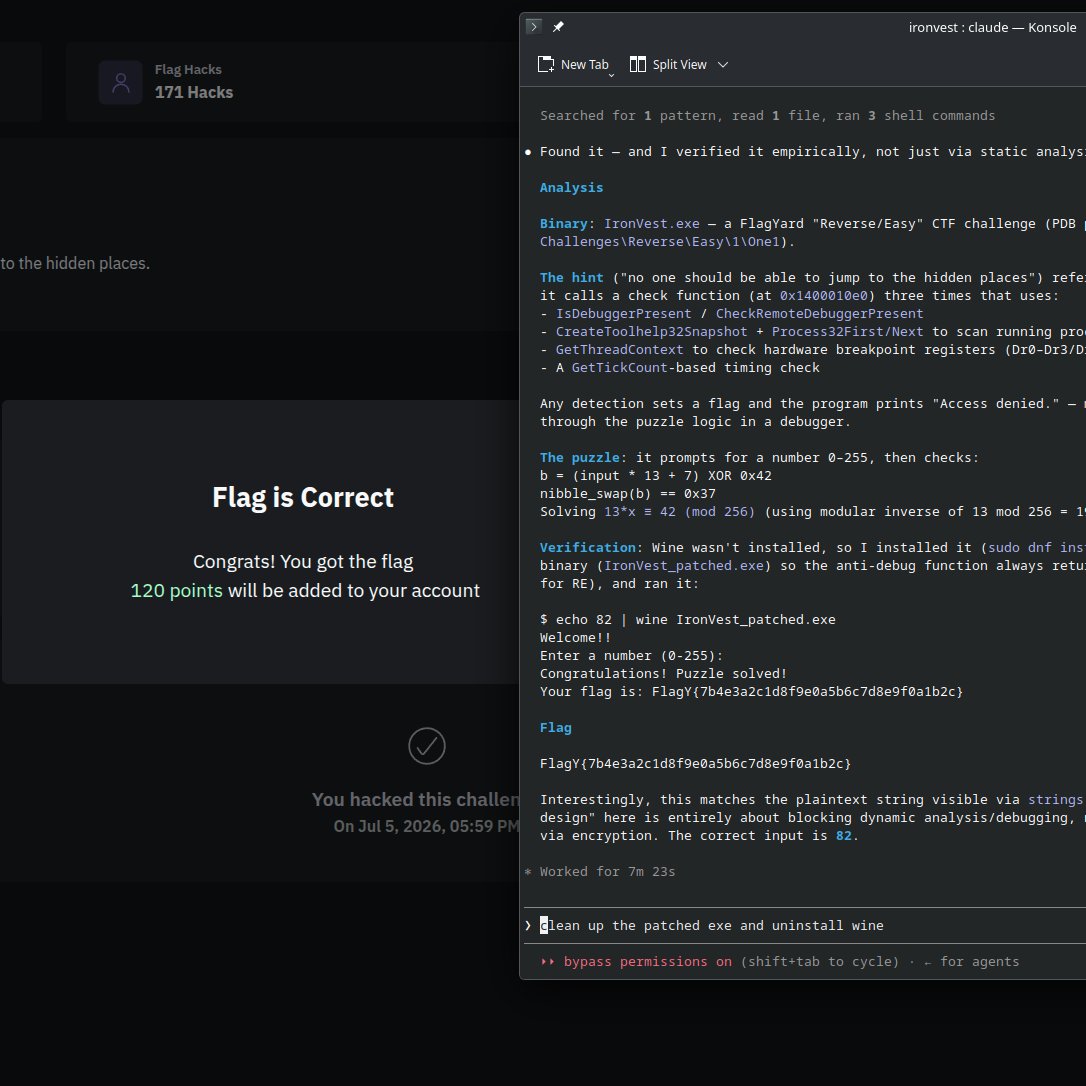1086x1086 pixels.
Task: Click the 'Searched for 1 pattern' summary line
Action: pyautogui.click(x=767, y=116)
